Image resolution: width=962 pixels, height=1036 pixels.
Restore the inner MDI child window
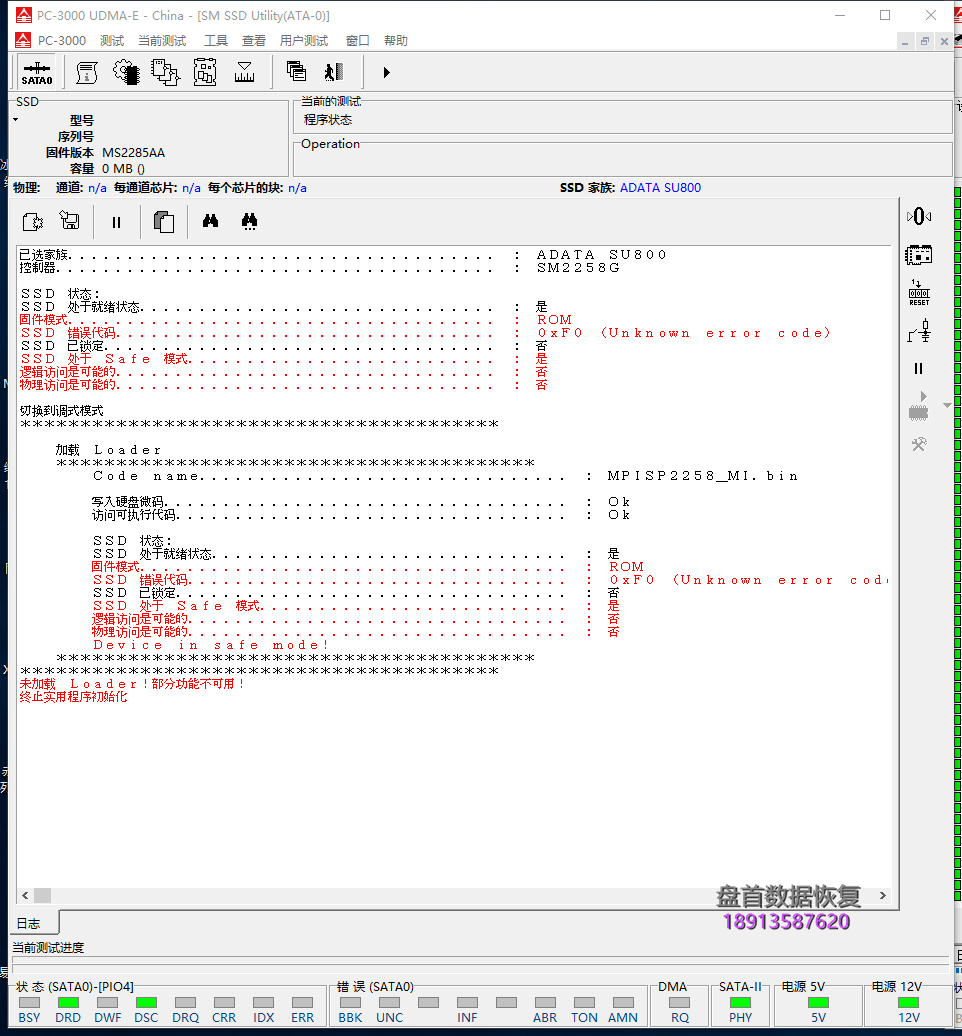(x=925, y=41)
